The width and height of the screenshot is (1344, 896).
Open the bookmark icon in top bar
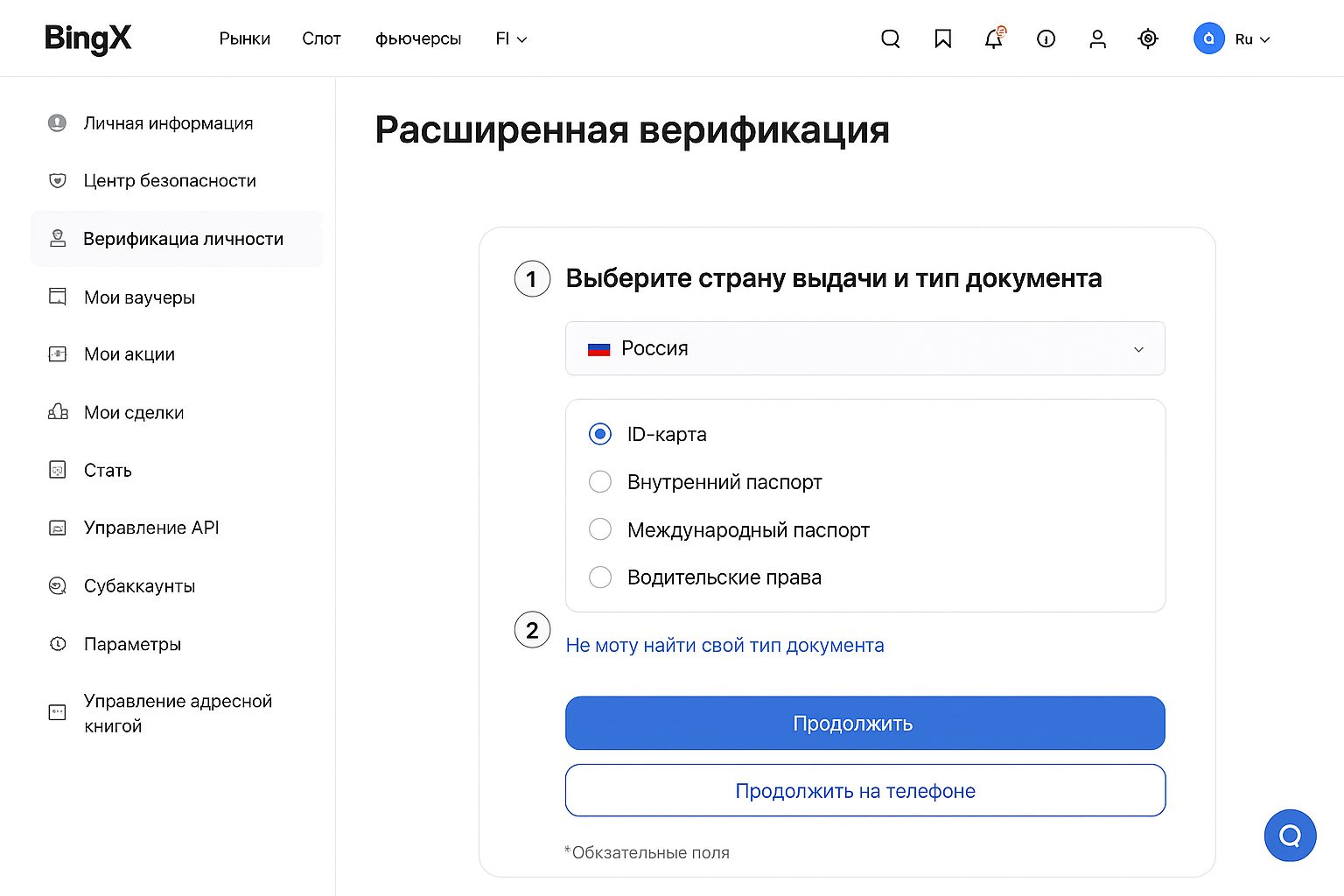pos(942,39)
